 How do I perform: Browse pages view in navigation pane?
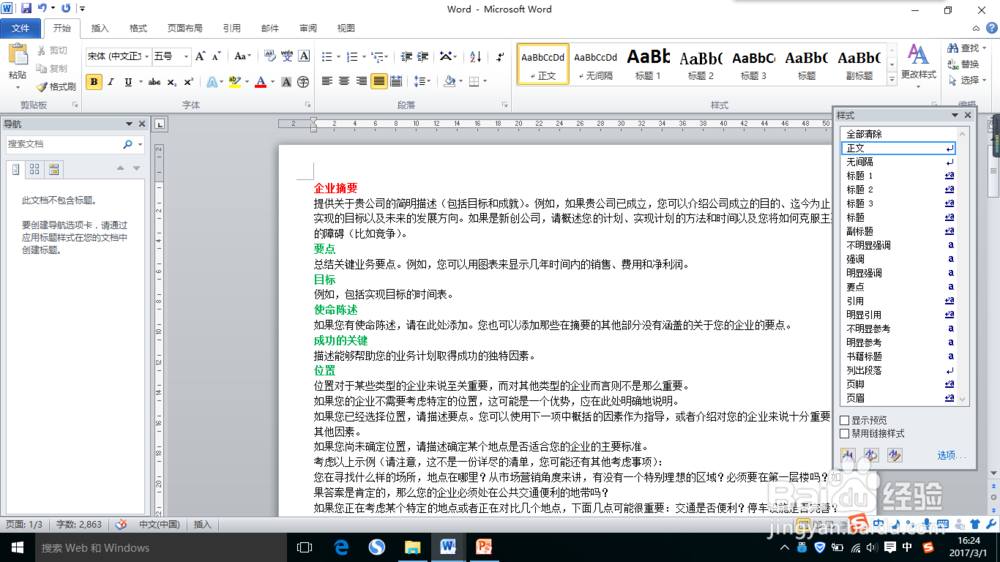tap(34, 169)
